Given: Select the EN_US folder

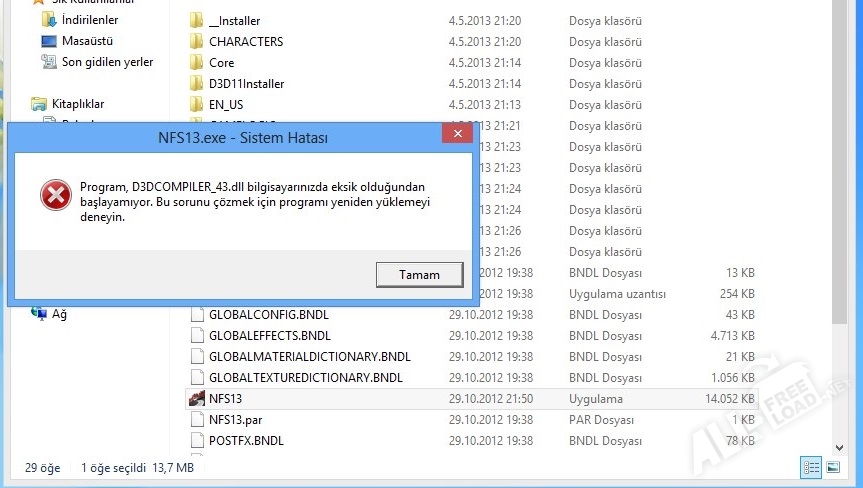Looking at the screenshot, I should pyautogui.click(x=225, y=105).
